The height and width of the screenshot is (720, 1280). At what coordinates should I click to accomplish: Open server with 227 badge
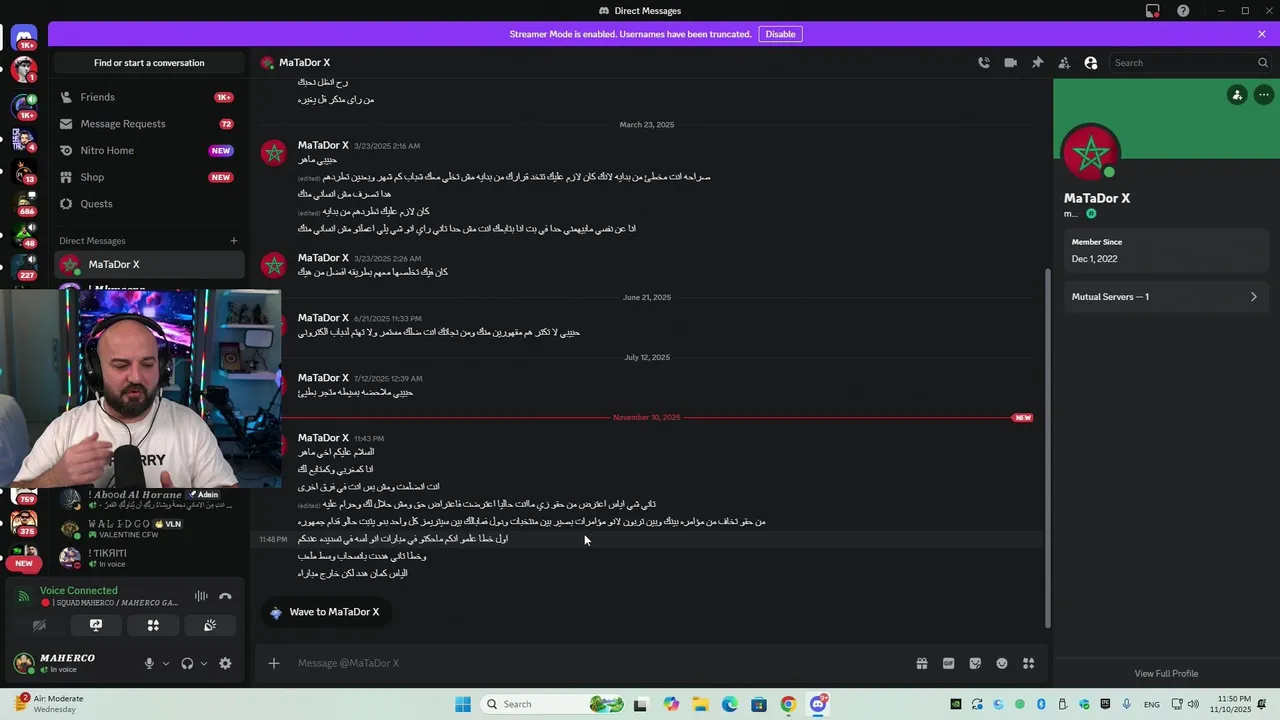click(x=24, y=268)
